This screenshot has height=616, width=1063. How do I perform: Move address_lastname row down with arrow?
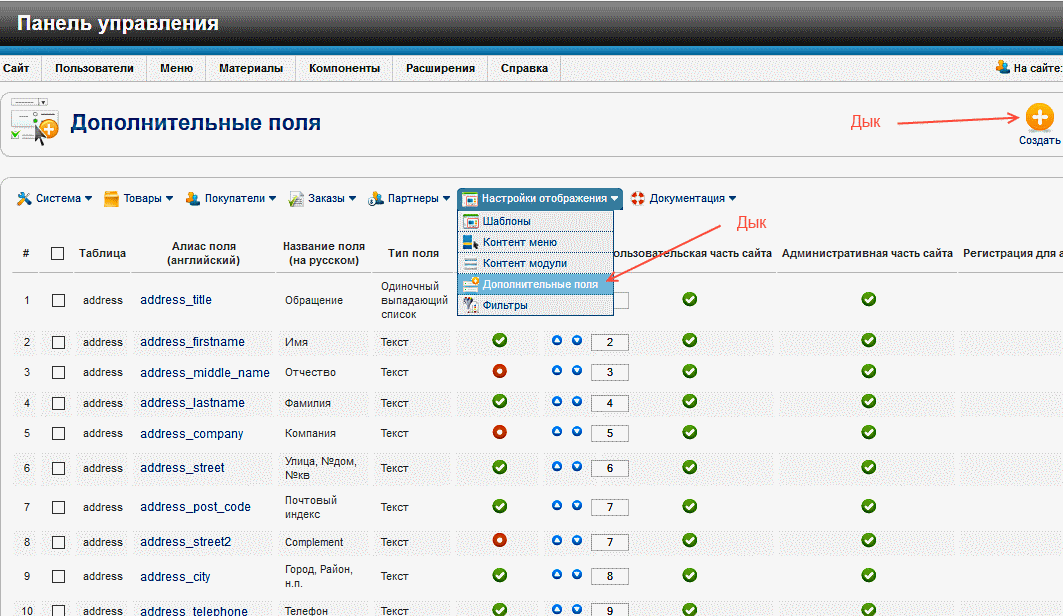[x=577, y=403]
